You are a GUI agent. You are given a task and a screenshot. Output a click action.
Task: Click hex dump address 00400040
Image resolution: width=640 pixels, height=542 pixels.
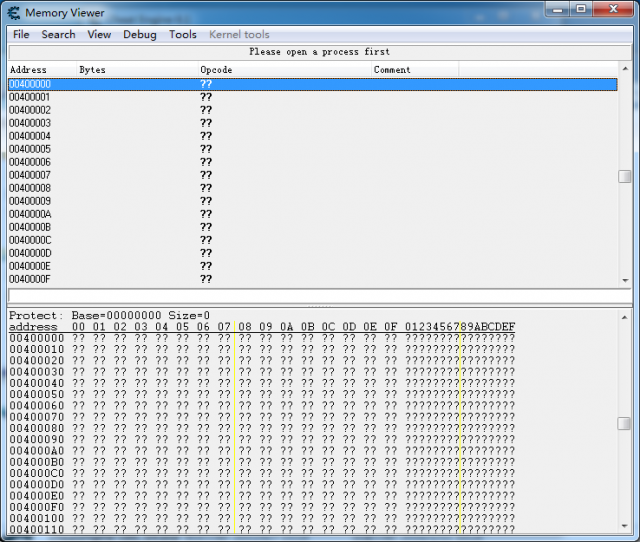pyautogui.click(x=37, y=383)
